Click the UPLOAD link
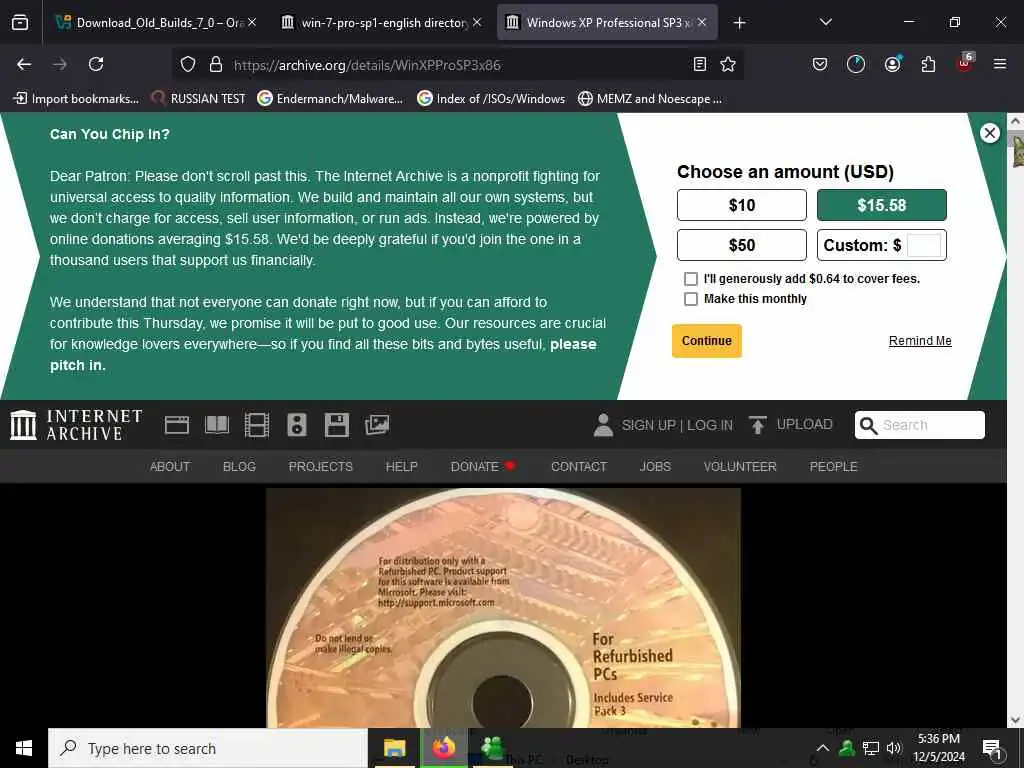The width and height of the screenshot is (1024, 768). click(804, 424)
